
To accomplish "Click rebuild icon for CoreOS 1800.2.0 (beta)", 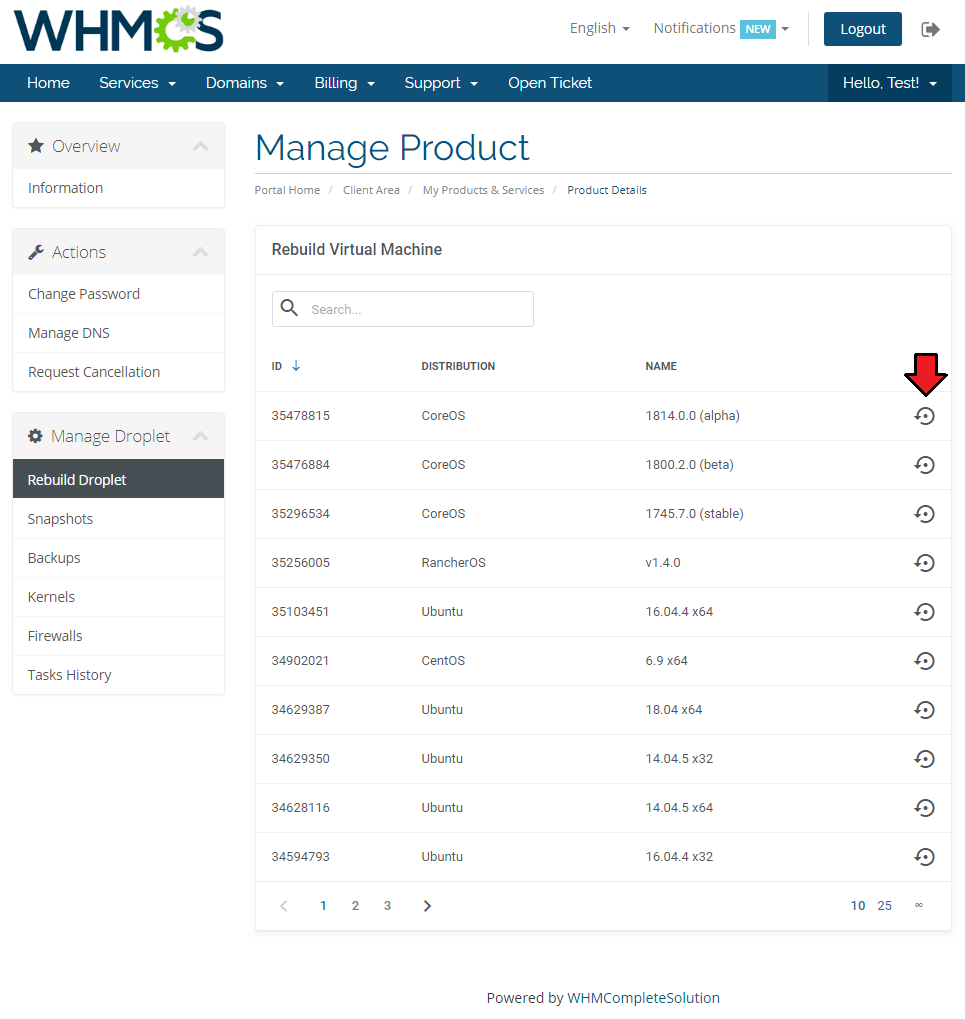I will pos(924,465).
